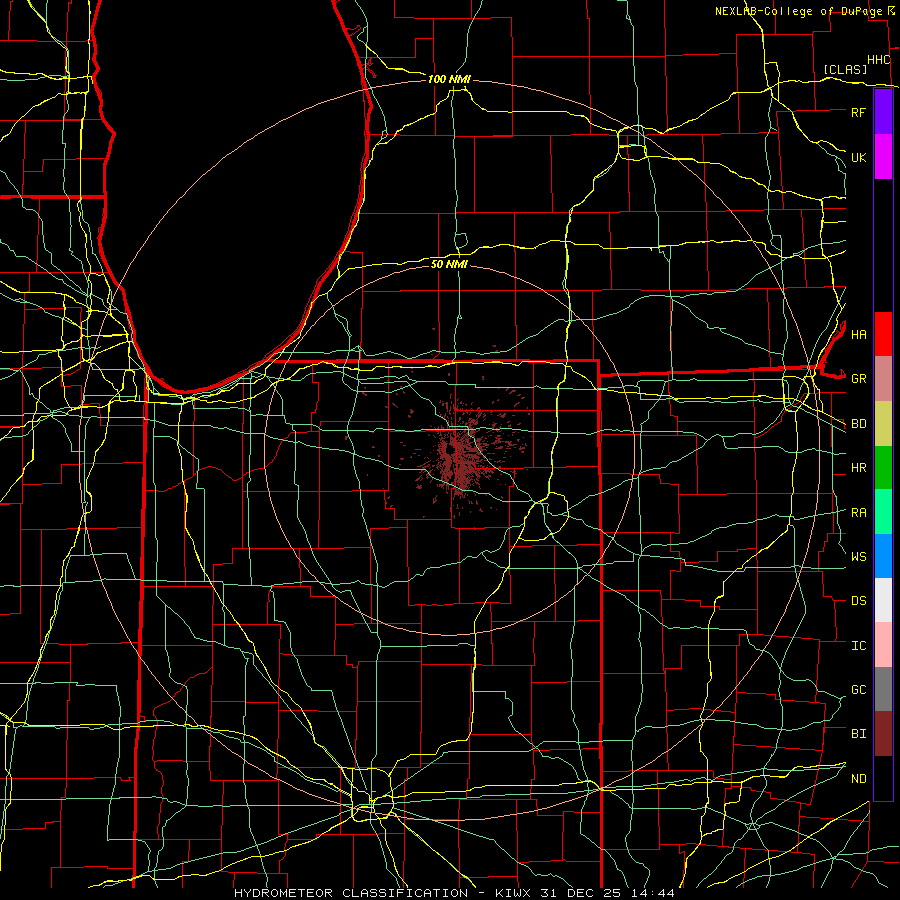Click the HA red legend color swatch
The width and height of the screenshot is (900, 900).
[883, 334]
